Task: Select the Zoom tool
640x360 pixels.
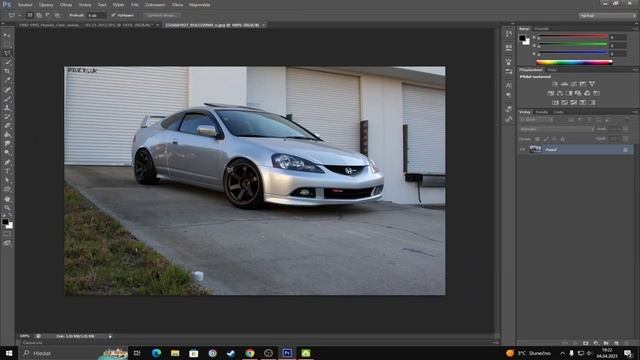Action: 7,208
